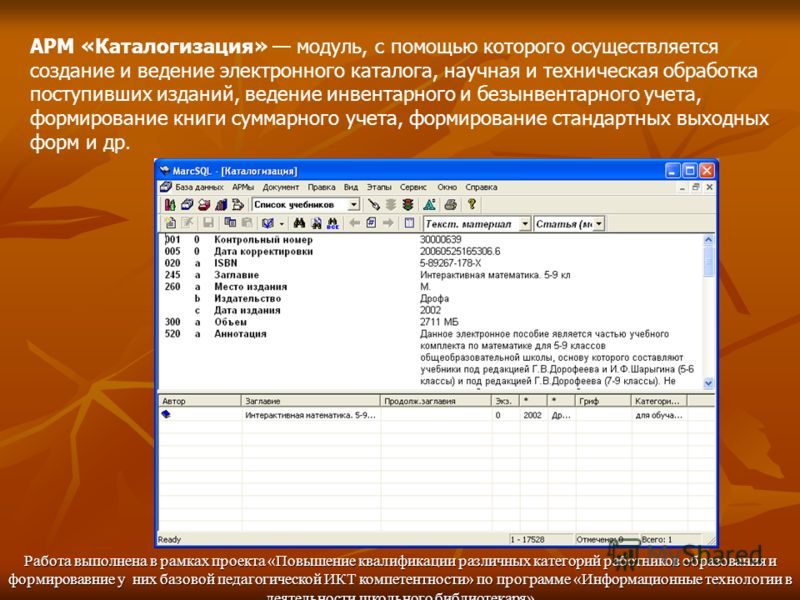Click the middle binoculars find-next icon
Image resolution: width=800 pixels, height=600 pixels.
[316, 223]
